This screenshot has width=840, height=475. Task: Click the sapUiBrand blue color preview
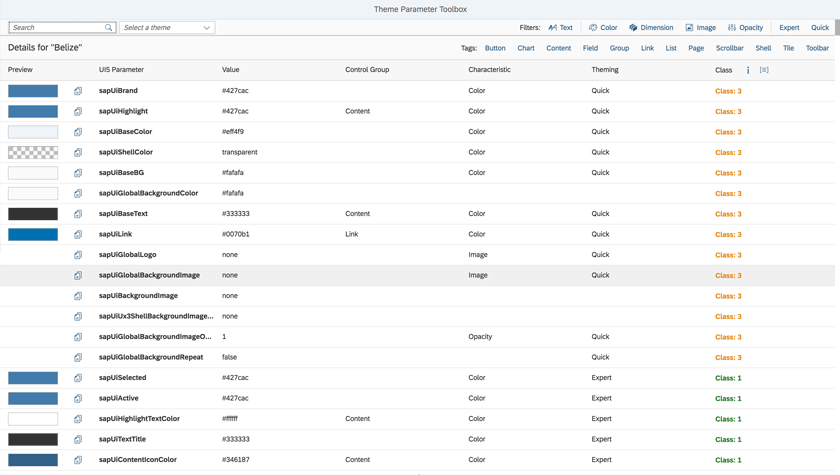click(33, 91)
